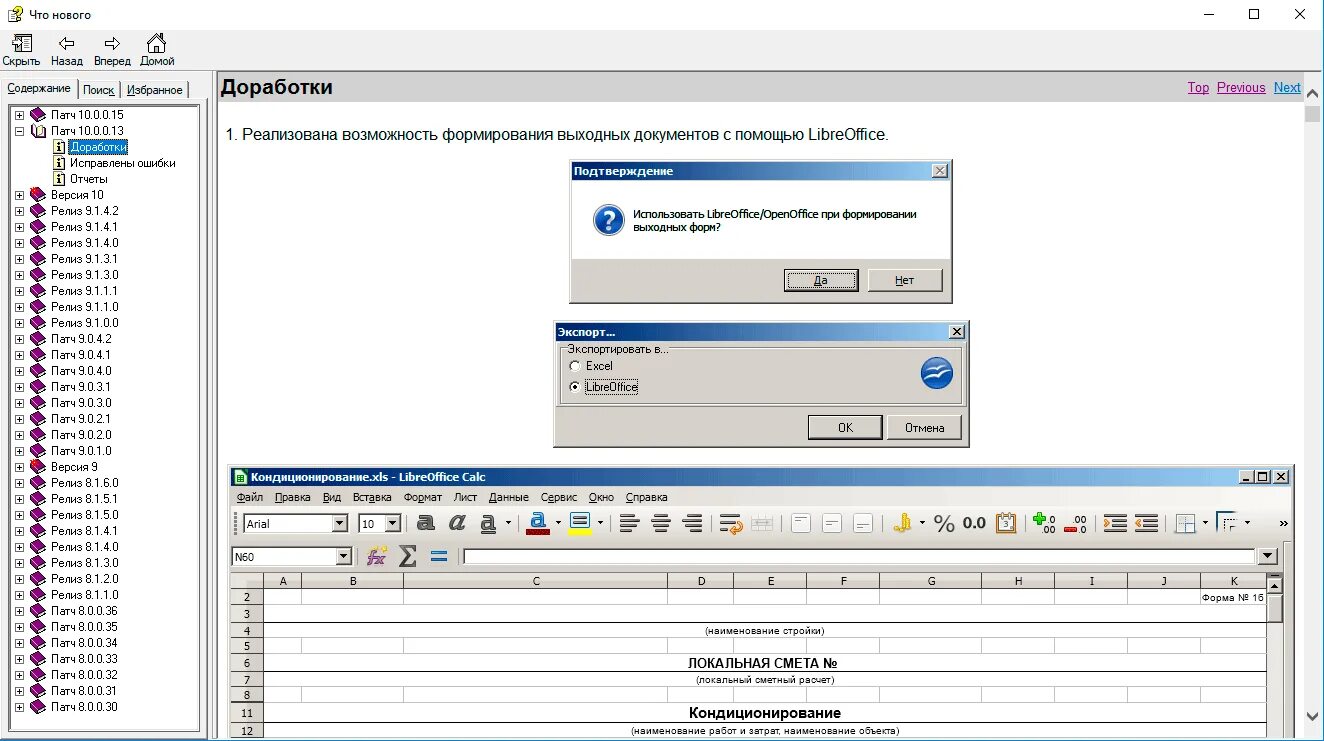Image resolution: width=1324 pixels, height=741 pixels.
Task: Go forward with the Вперед arrow icon
Action: (x=112, y=44)
